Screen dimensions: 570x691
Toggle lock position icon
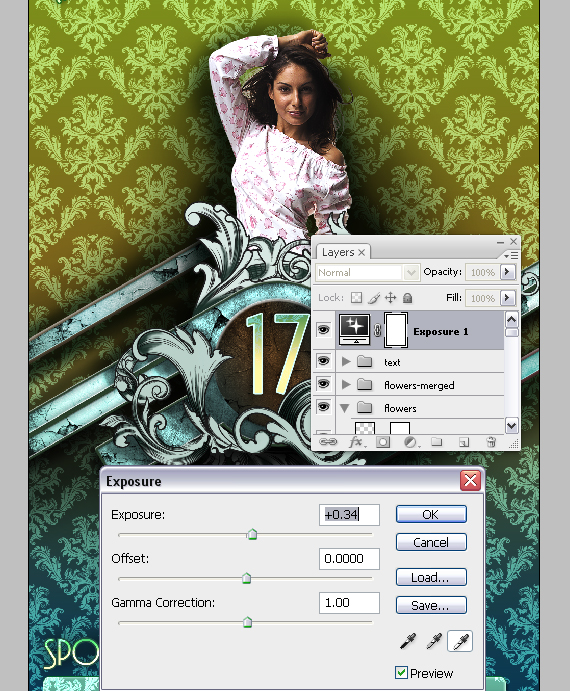tap(391, 298)
